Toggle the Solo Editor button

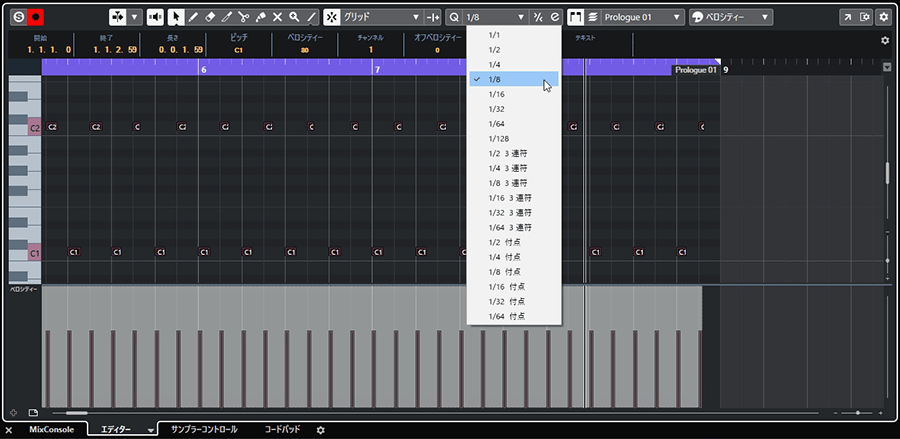click(x=19, y=17)
